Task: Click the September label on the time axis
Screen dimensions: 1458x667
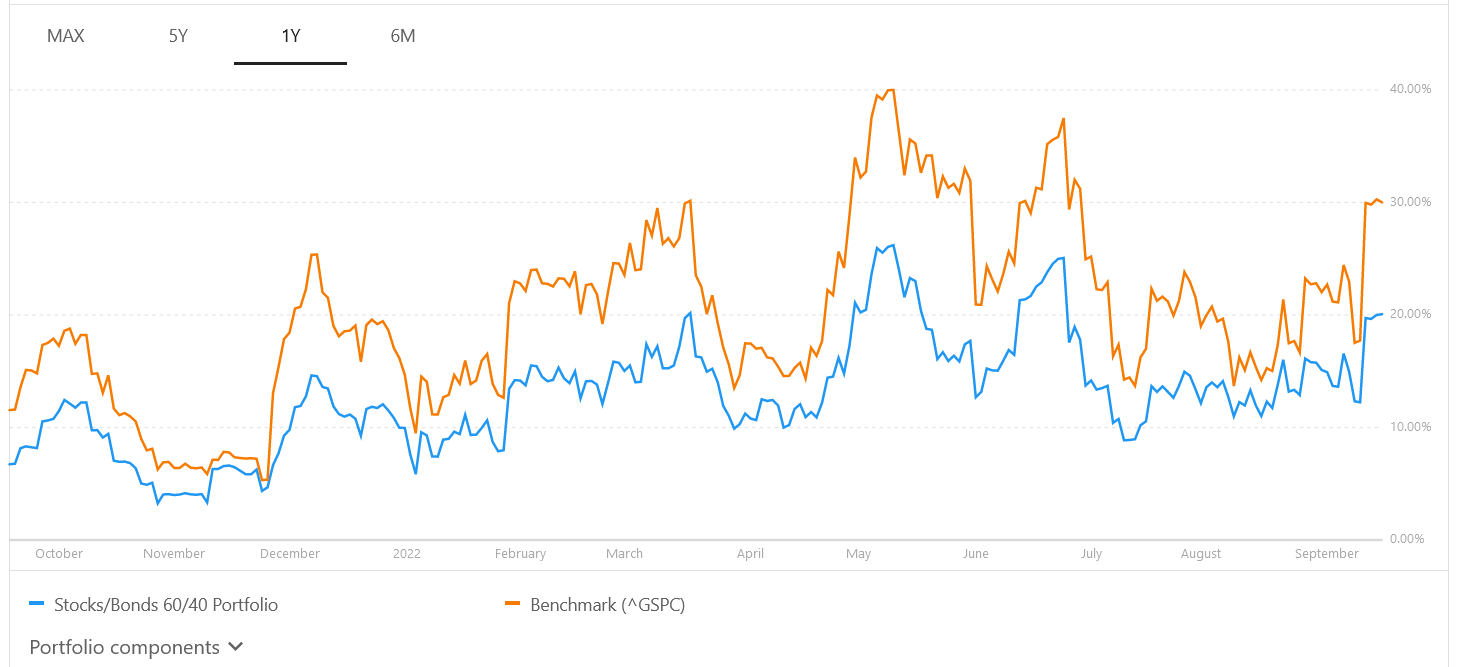Action: 1327,553
